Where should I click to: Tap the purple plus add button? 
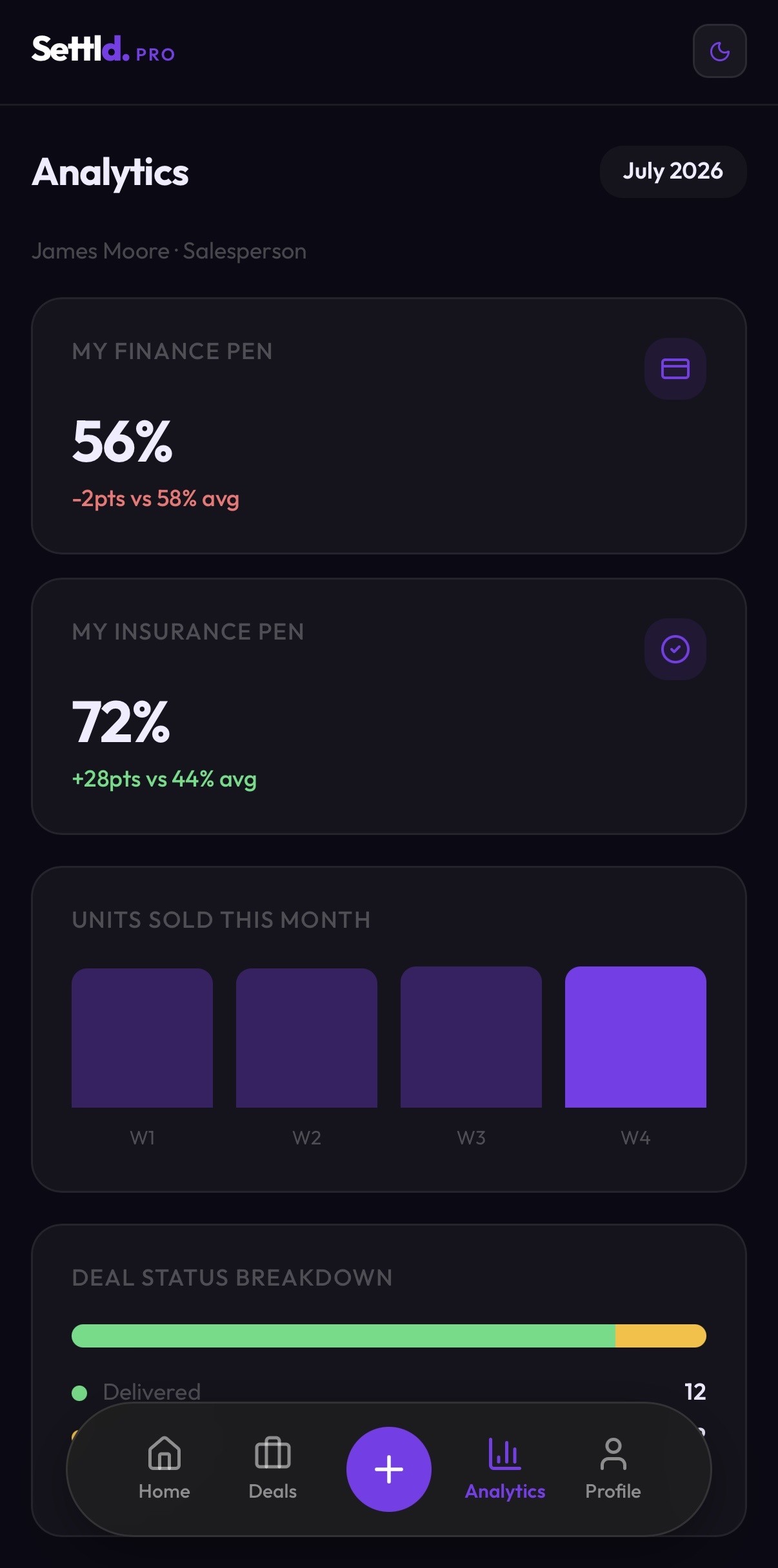(389, 1469)
